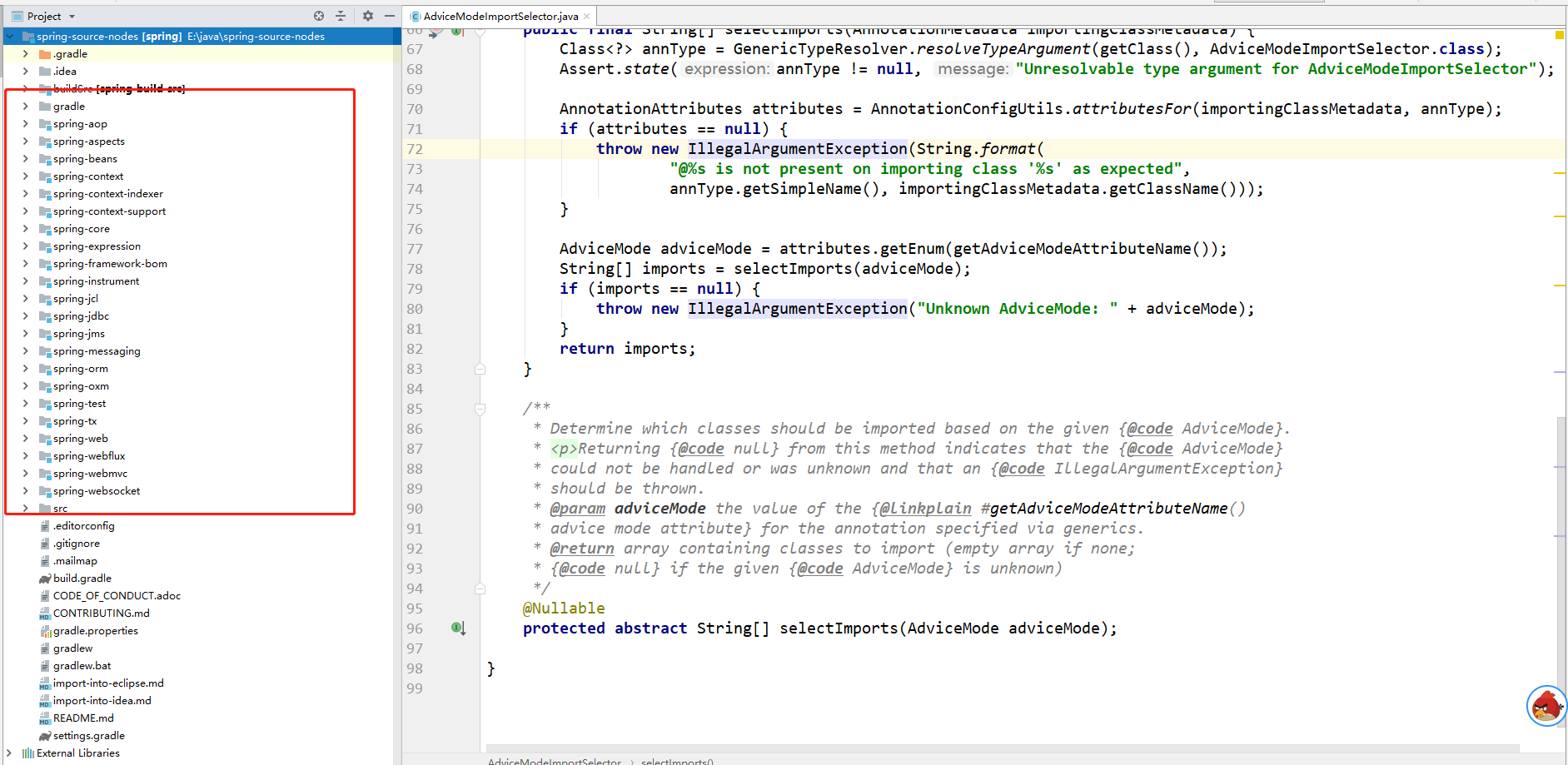Toggle the fold marker at line 94

coord(480,589)
